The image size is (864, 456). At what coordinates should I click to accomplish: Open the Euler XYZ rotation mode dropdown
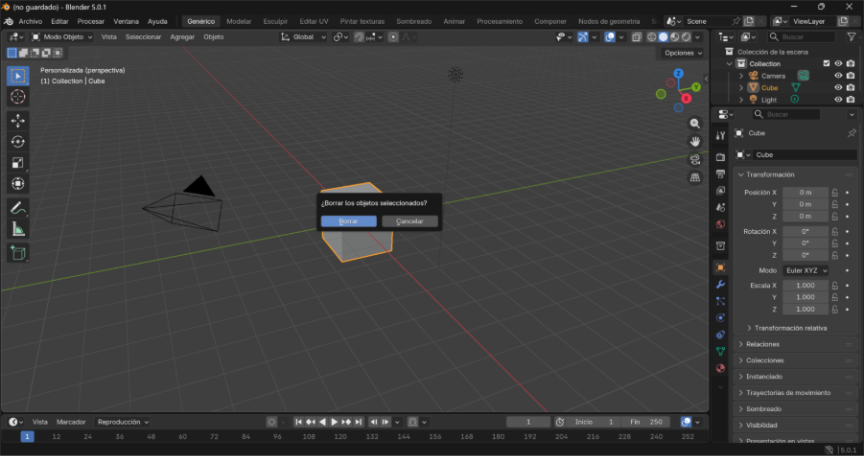806,270
